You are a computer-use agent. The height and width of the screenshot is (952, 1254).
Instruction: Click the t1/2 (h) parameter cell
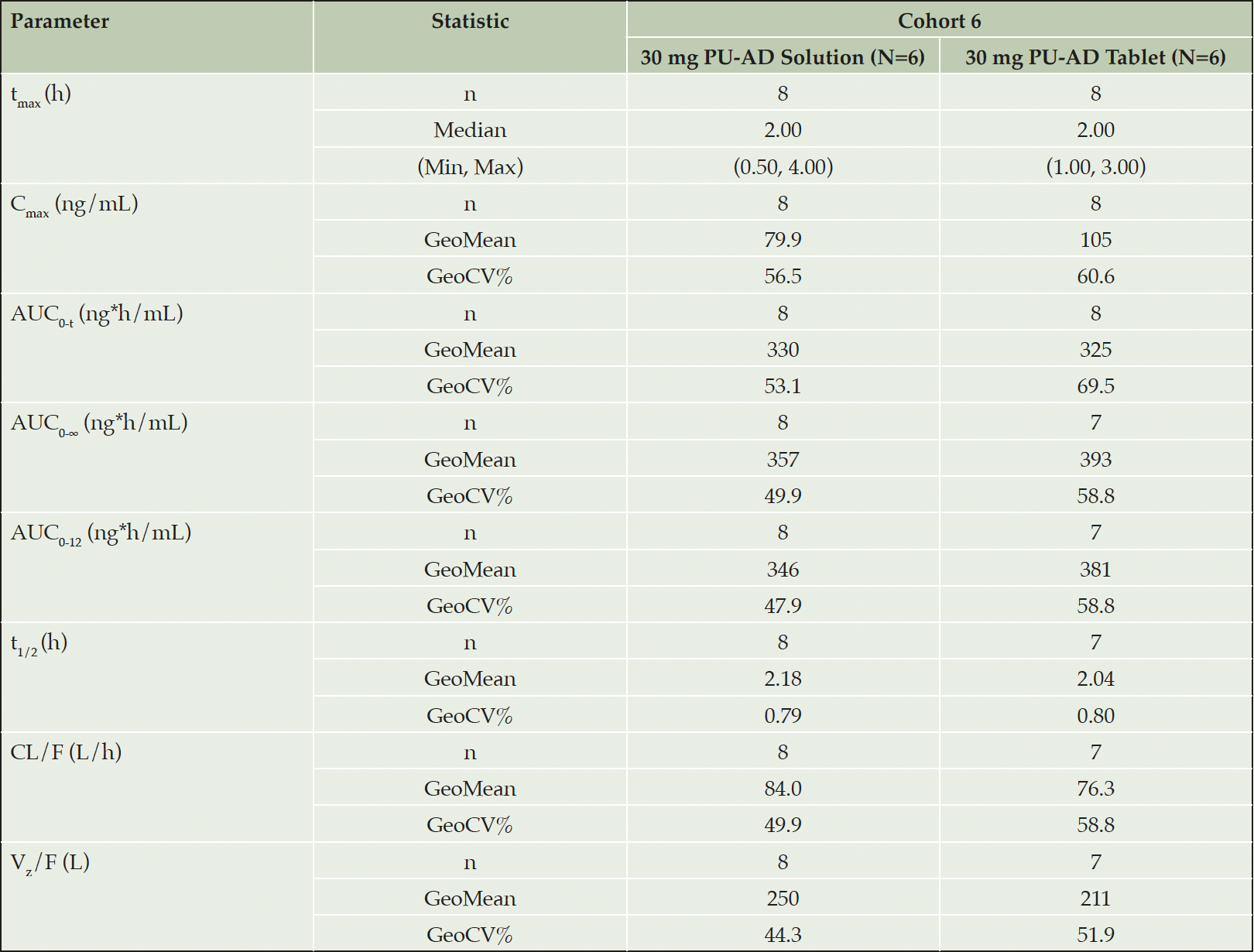[157, 677]
